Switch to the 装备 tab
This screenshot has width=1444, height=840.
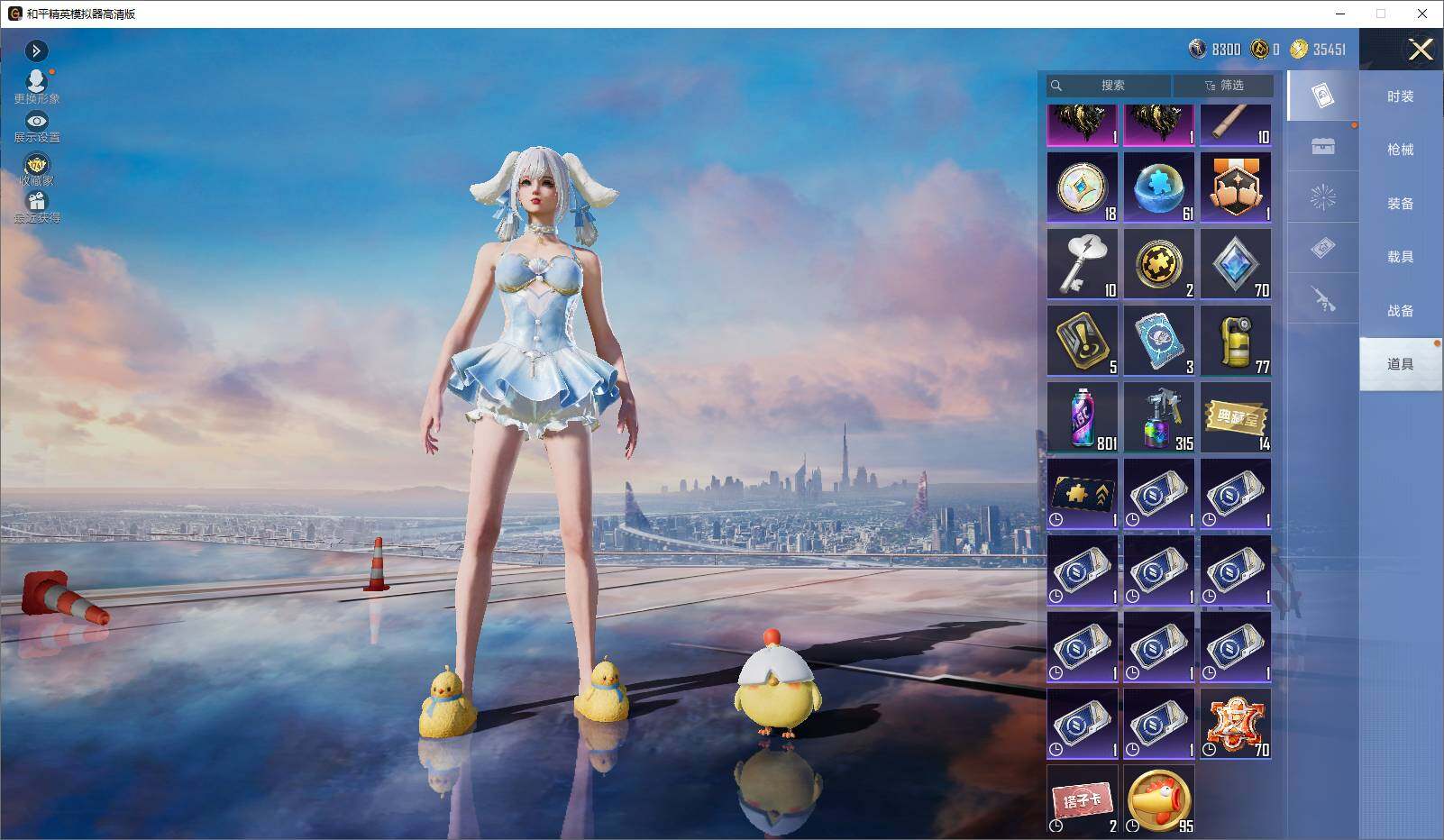tap(1400, 204)
